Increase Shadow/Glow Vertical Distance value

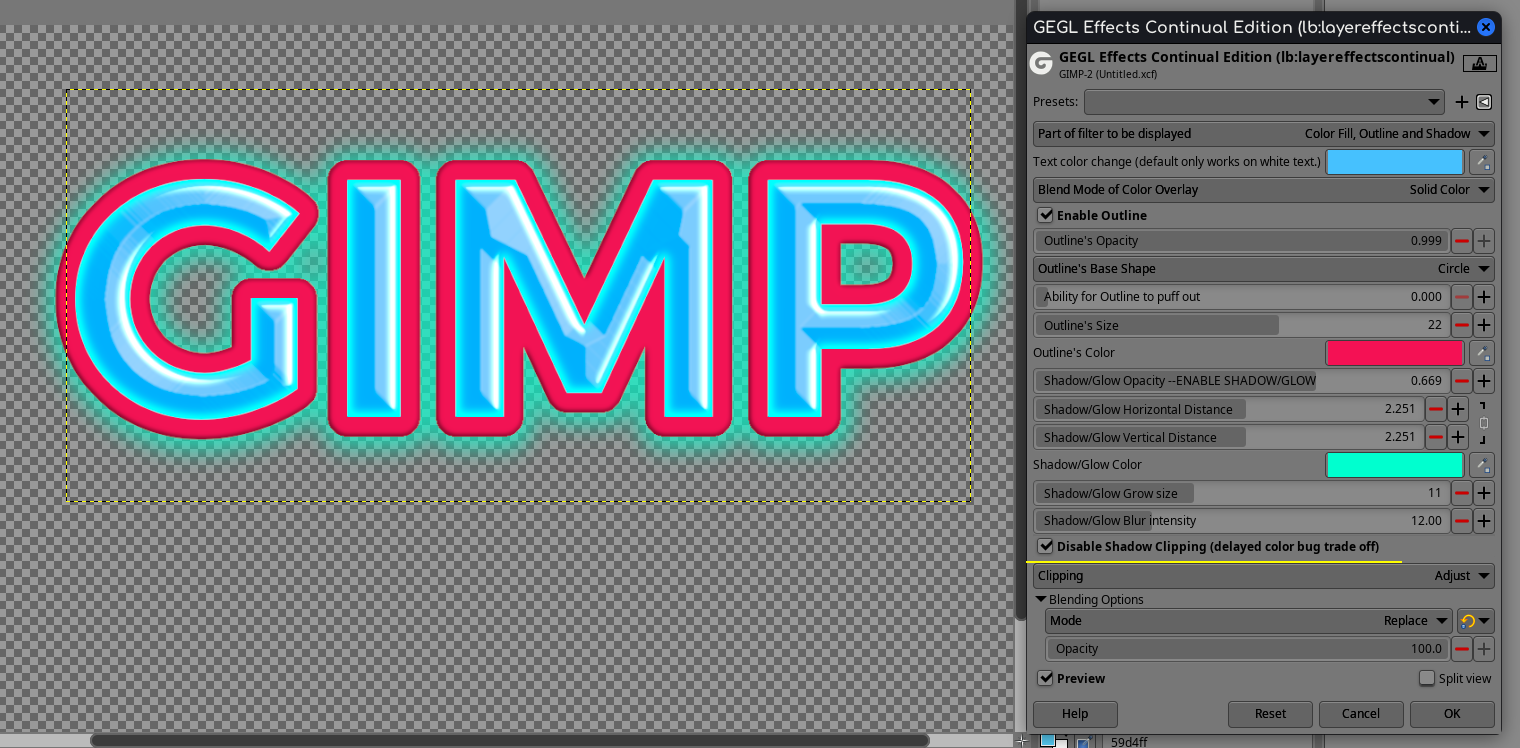1458,437
